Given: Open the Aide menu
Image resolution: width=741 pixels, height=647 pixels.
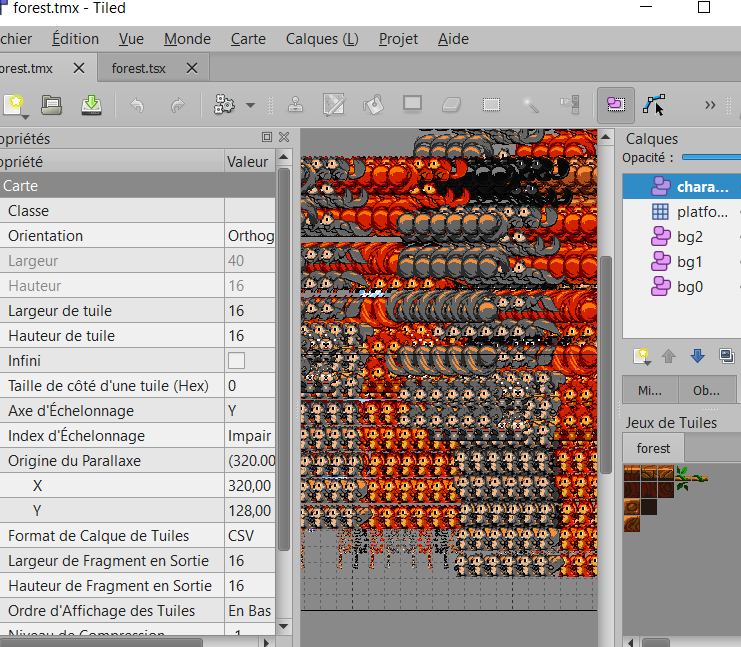Looking at the screenshot, I should click(453, 39).
